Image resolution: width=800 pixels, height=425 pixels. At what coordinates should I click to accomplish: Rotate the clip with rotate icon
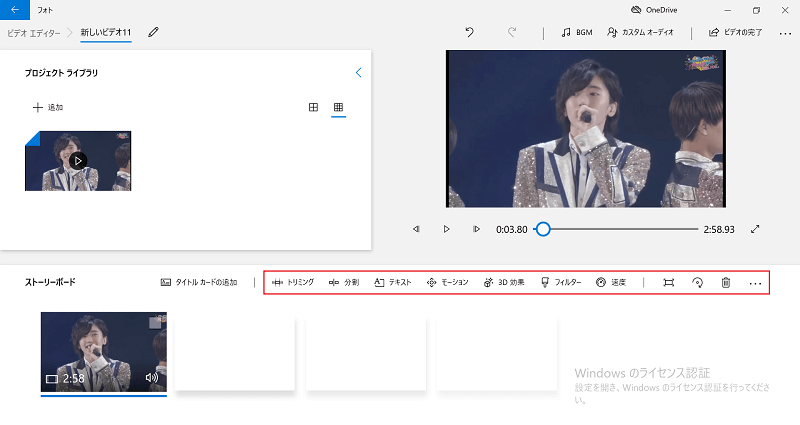tap(697, 282)
